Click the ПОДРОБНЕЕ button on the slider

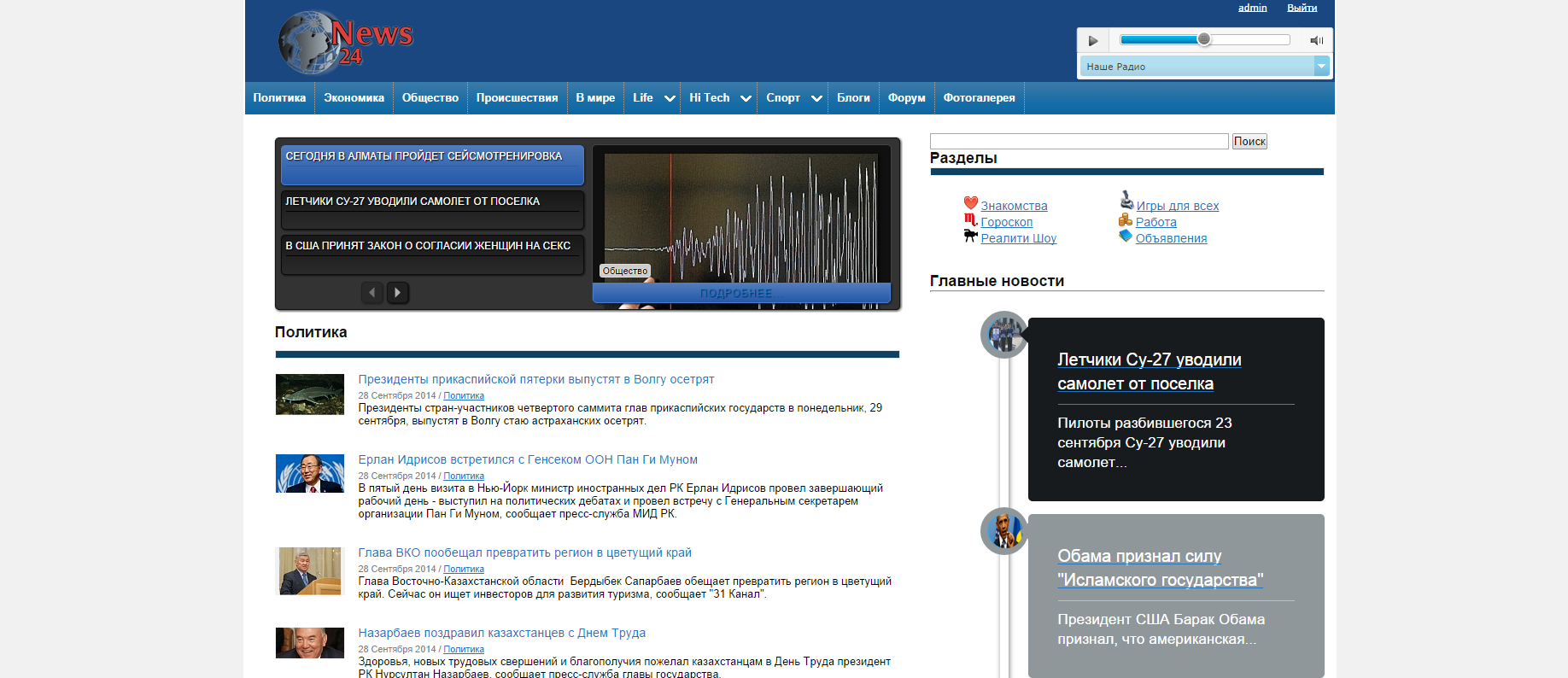pos(741,293)
